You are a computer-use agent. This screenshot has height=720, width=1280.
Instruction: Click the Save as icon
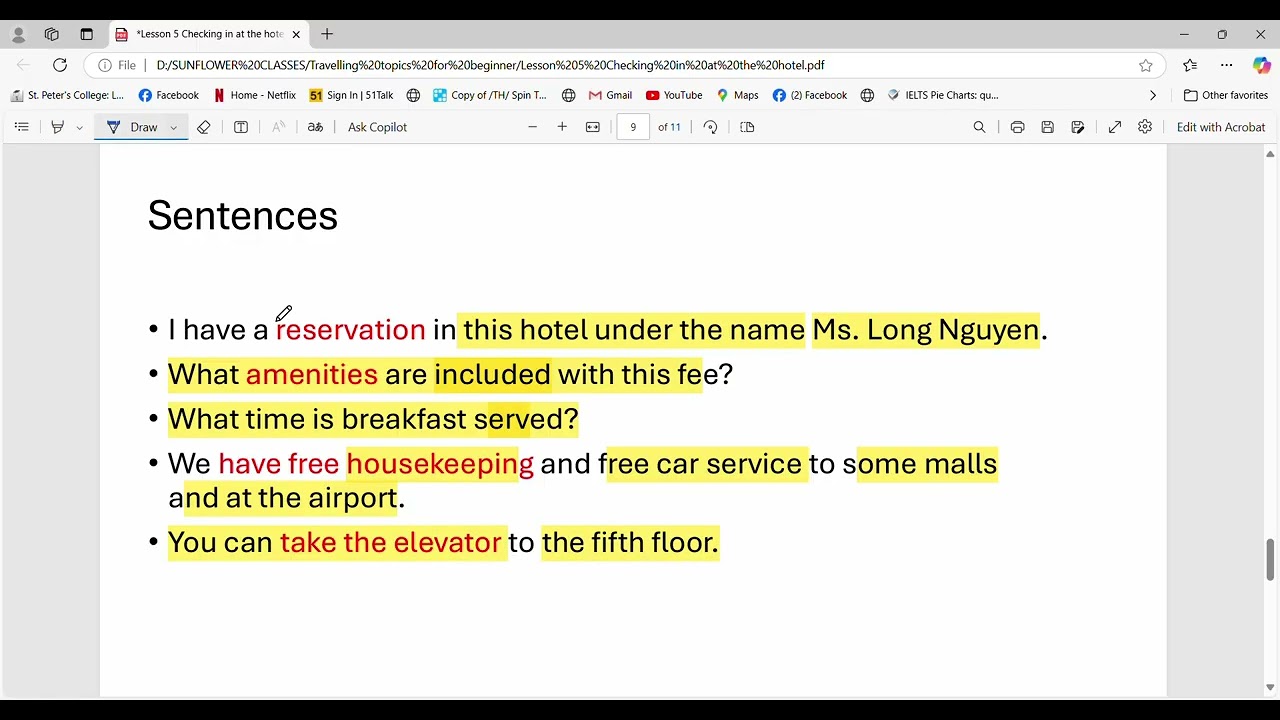click(1077, 127)
